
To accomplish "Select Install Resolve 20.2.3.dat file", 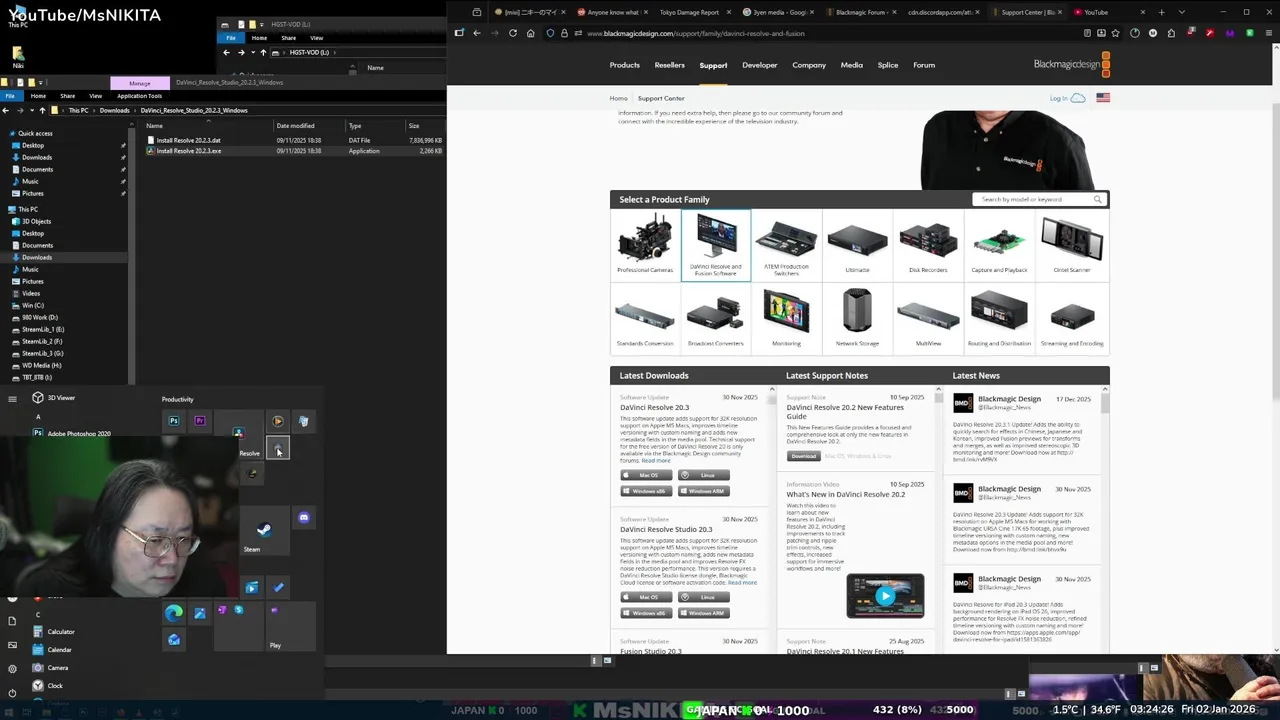I will [x=188, y=141].
